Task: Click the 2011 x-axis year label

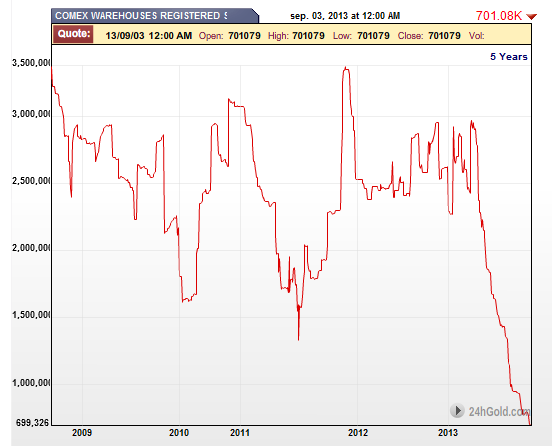Action: [240, 432]
